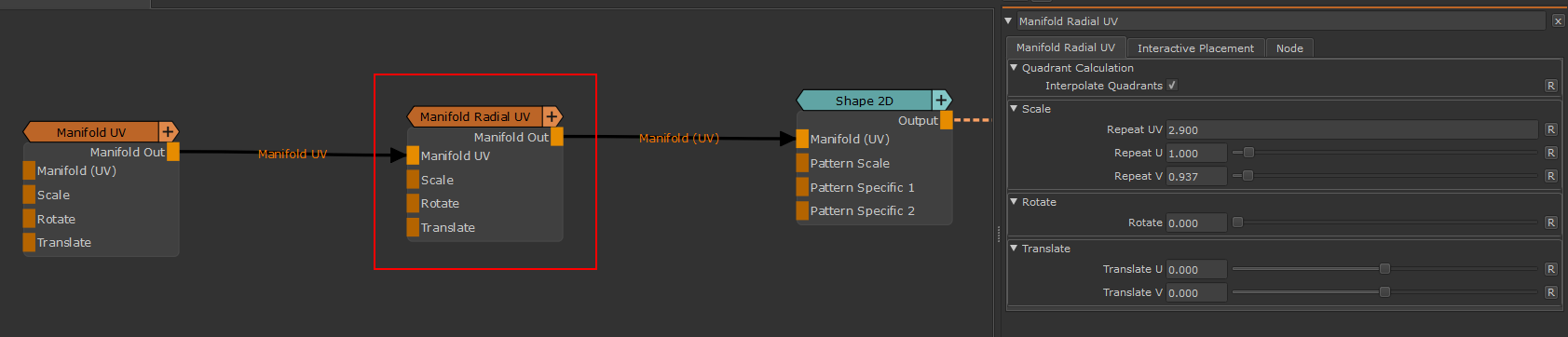Click the Repeat UV value field

click(1352, 130)
